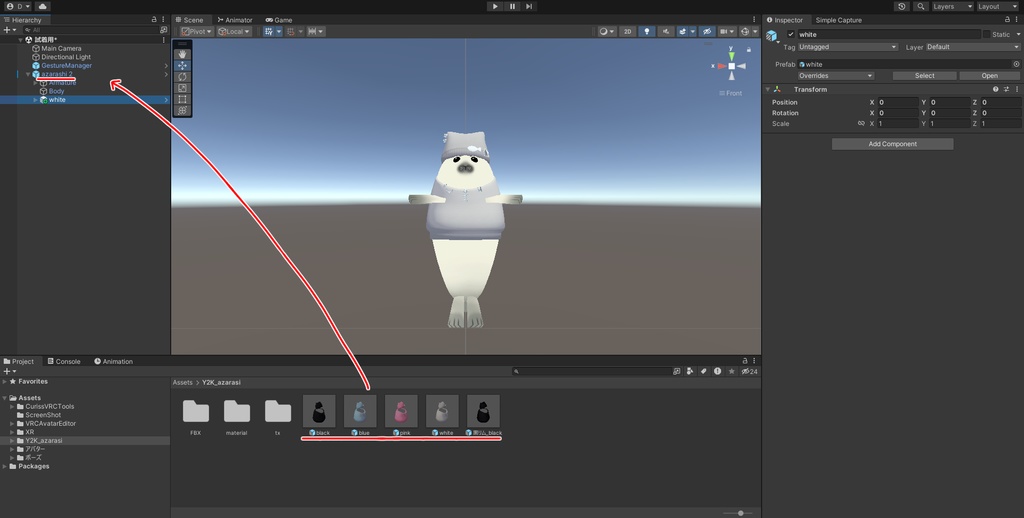
Task: Click the Pause button
Action: [512, 6]
